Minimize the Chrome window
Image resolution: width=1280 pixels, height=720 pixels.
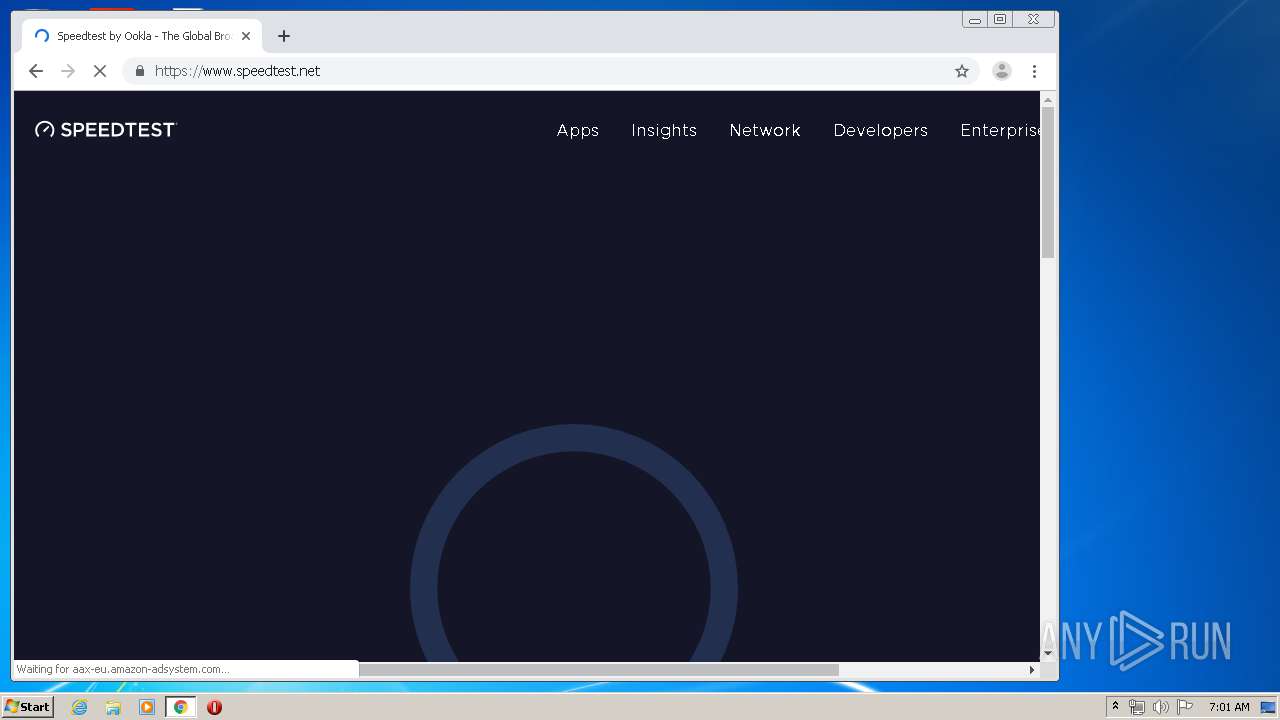pyautogui.click(x=975, y=19)
